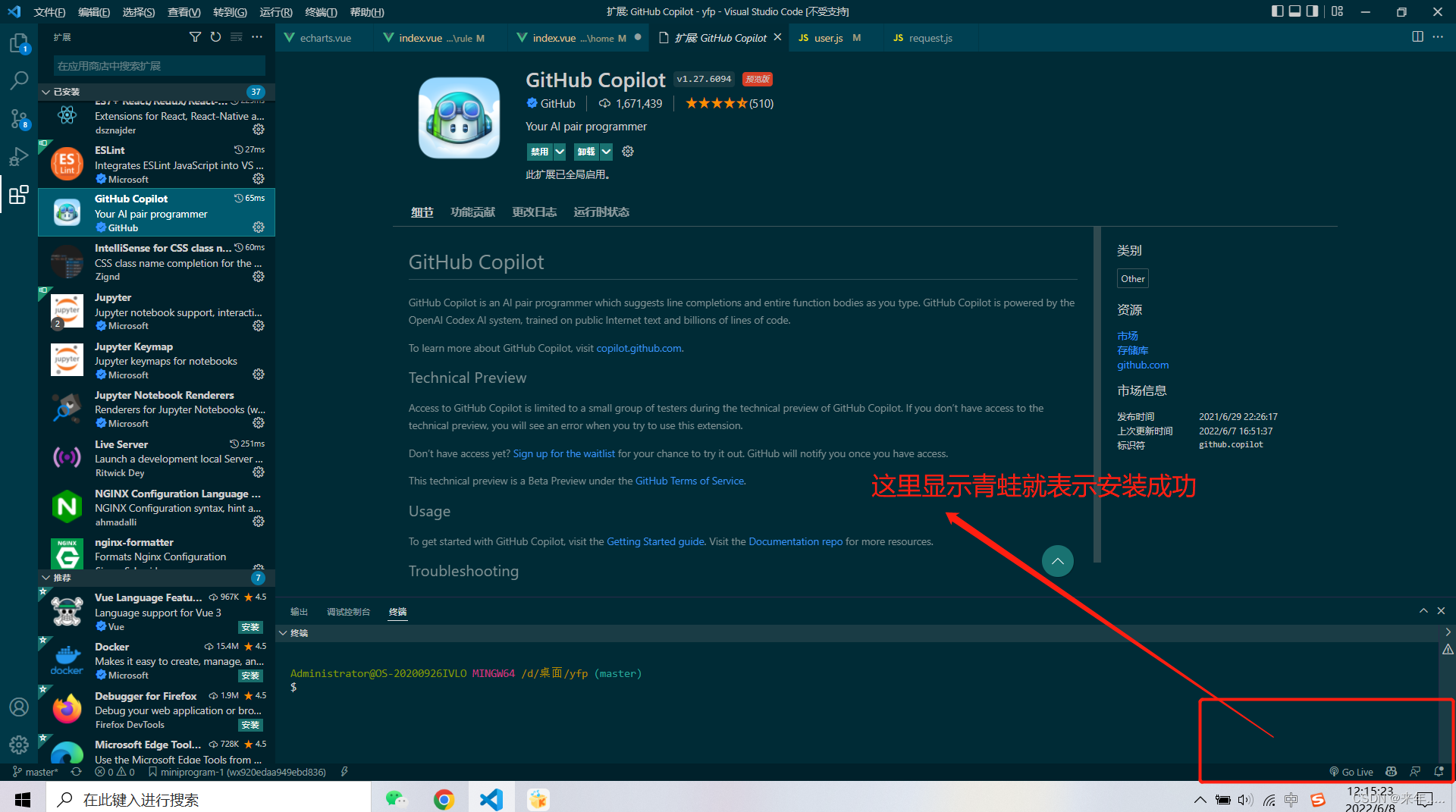Open the Terminal menu in menu bar

(321, 12)
